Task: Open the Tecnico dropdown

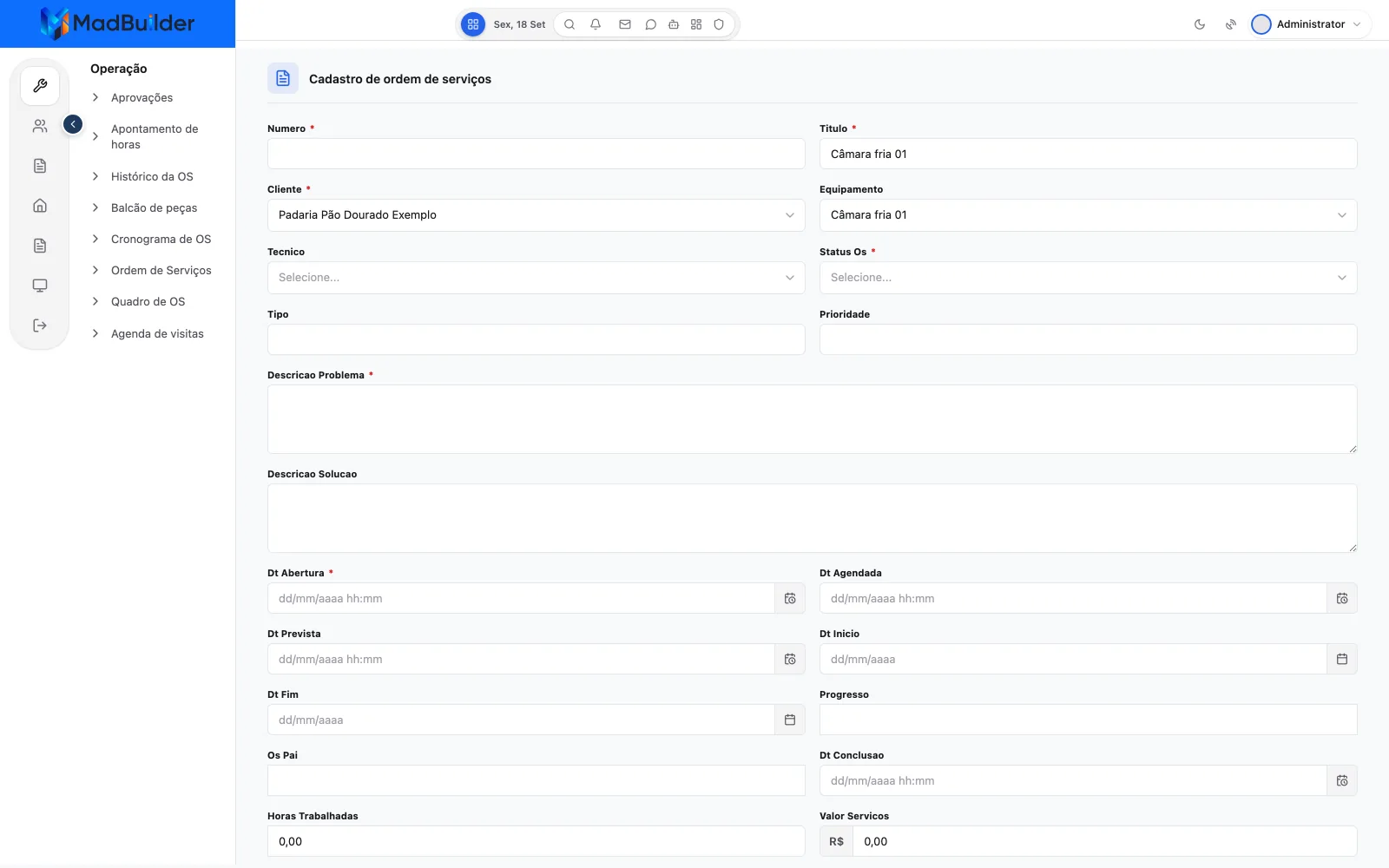Action: 537,278
